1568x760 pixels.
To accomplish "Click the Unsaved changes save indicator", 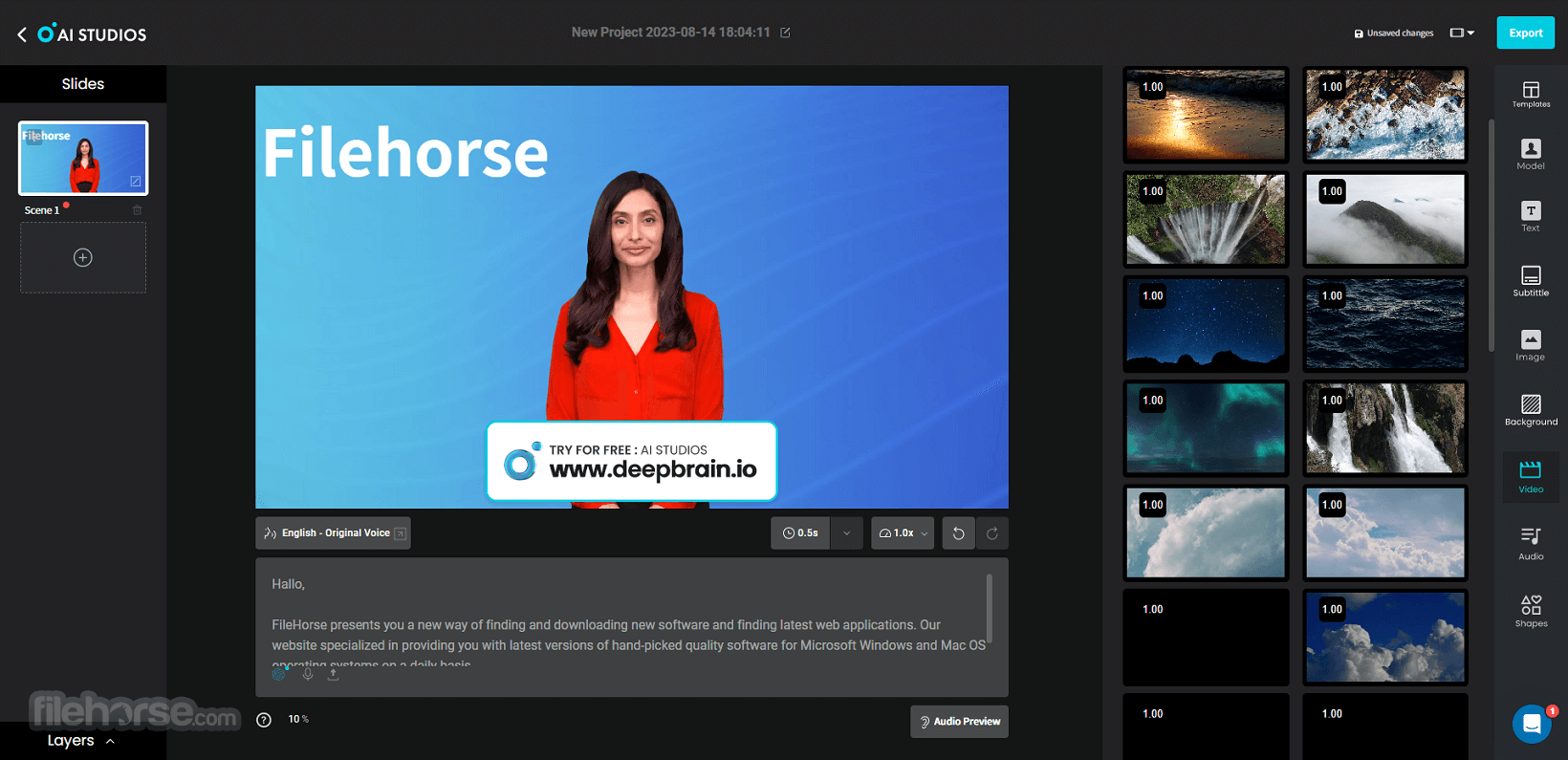I will 1394,33.
